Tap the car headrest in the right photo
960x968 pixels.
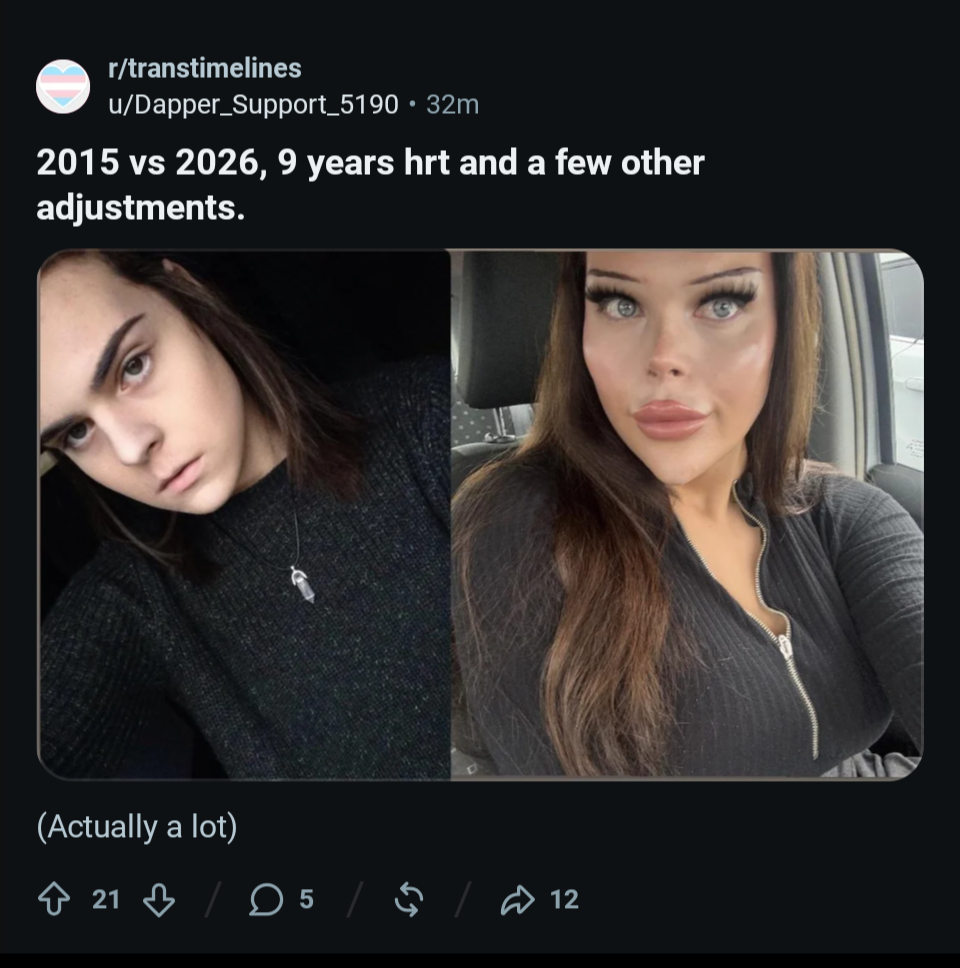507,330
